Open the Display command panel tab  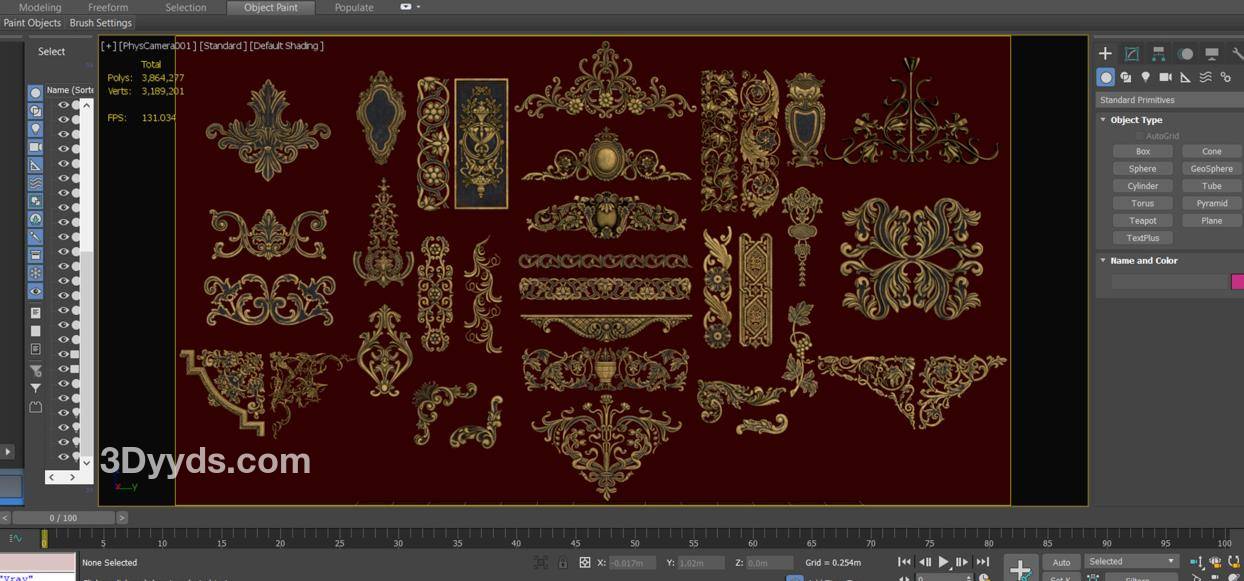[x=1211, y=54]
